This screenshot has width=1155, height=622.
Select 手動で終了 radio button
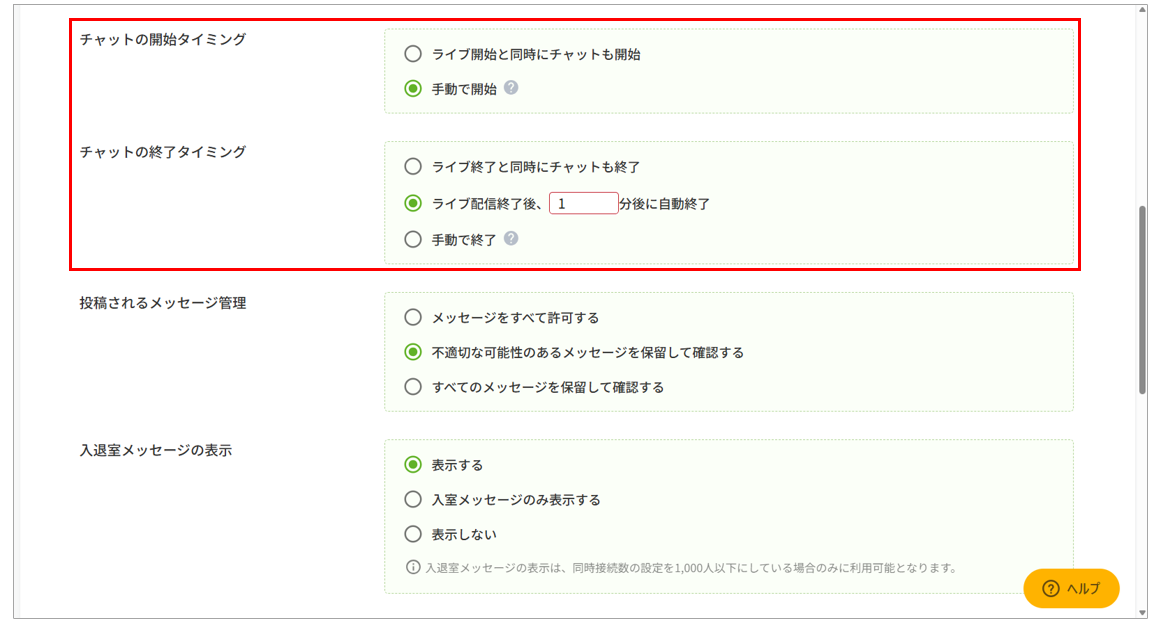pos(413,239)
